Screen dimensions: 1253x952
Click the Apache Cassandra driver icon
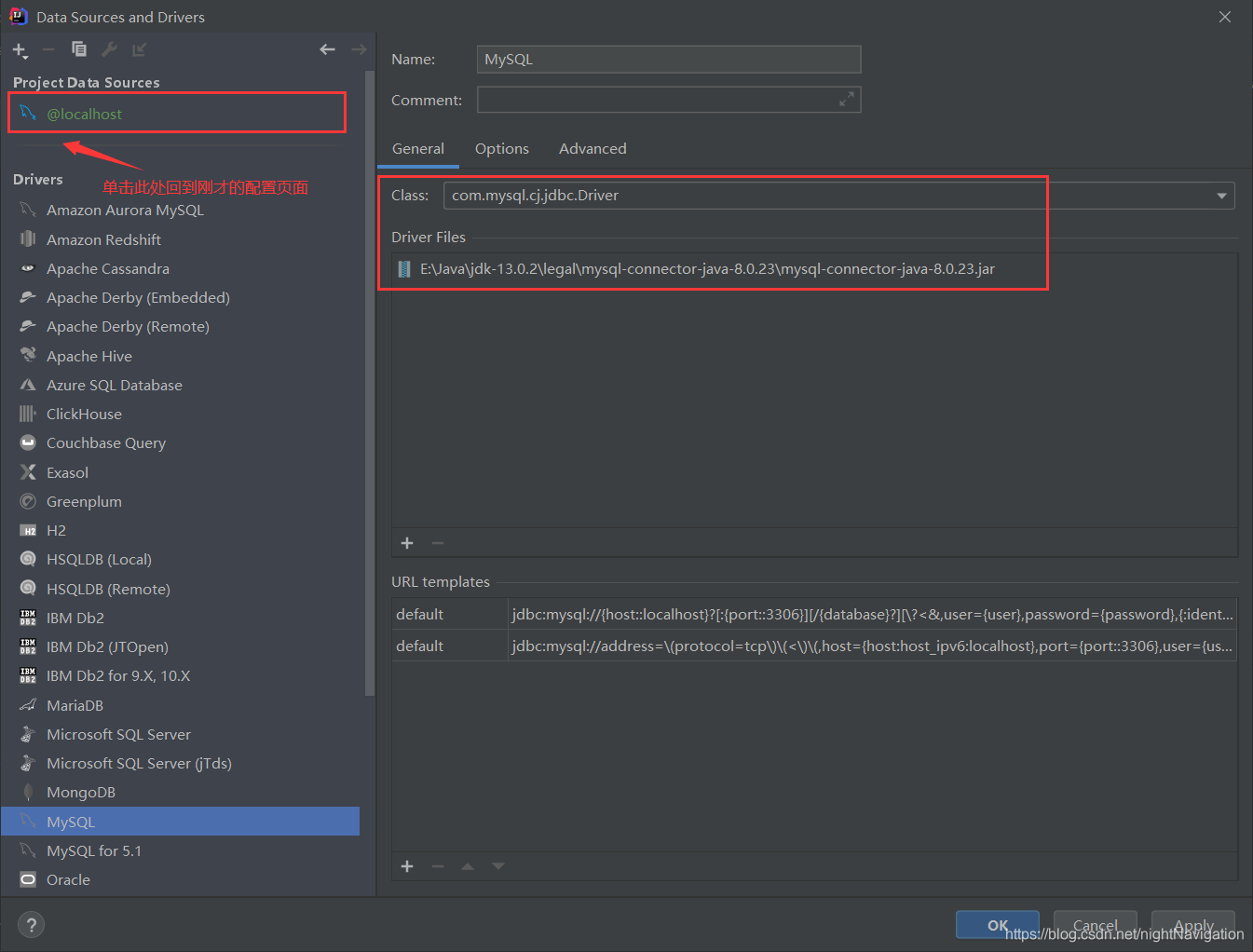click(x=28, y=268)
